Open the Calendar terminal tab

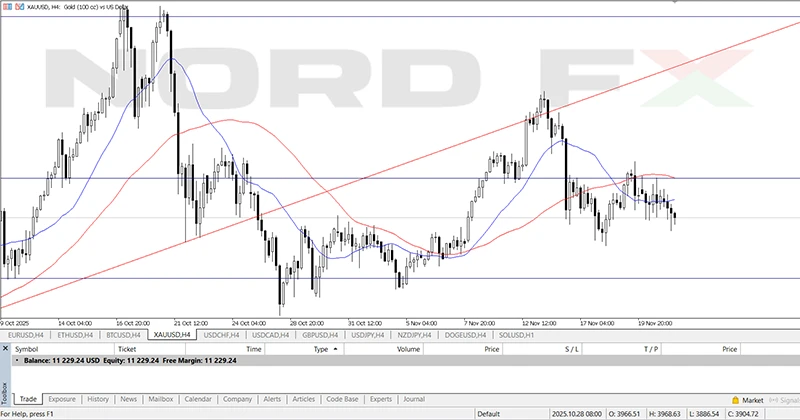198,399
